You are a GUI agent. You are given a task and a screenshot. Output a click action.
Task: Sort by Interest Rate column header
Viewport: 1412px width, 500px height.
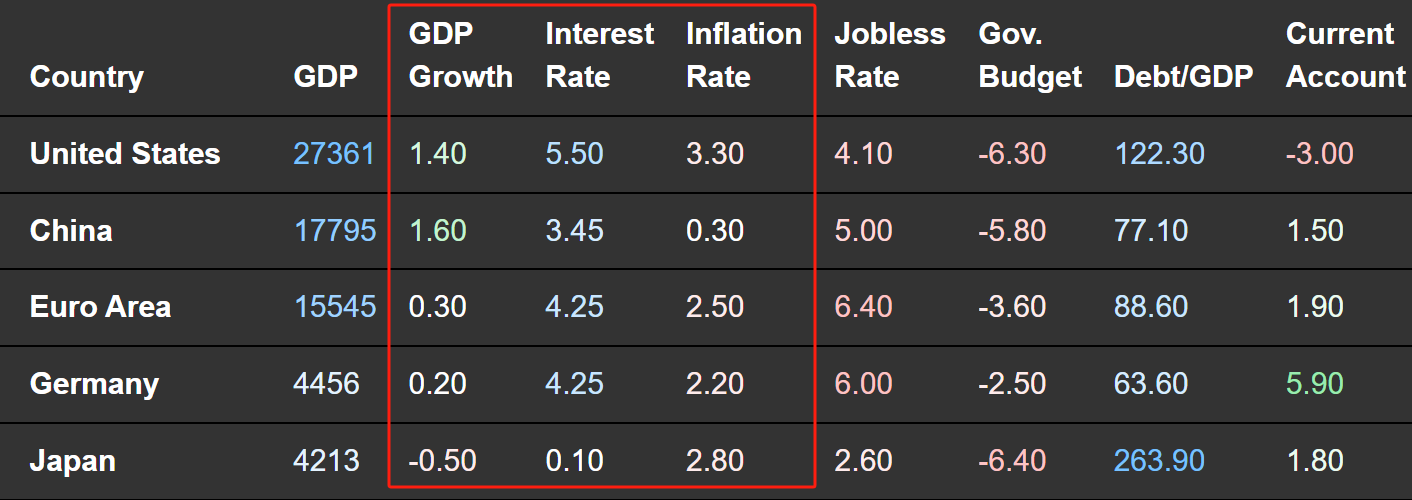click(600, 55)
